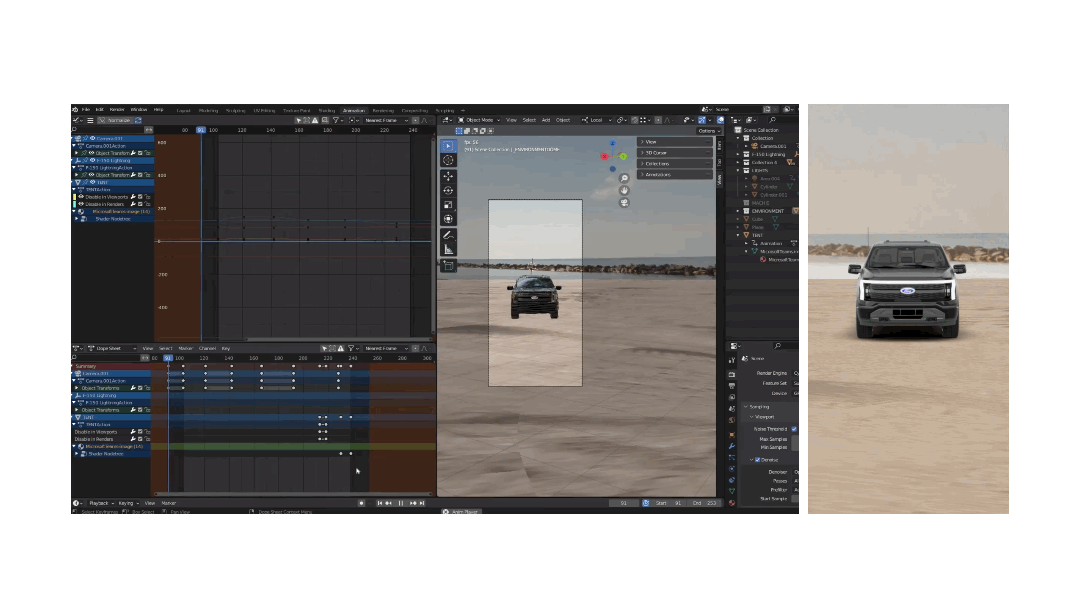Screen dimensions: 1080x608
Task: Select the 3D Cursor tool
Action: [x=448, y=160]
